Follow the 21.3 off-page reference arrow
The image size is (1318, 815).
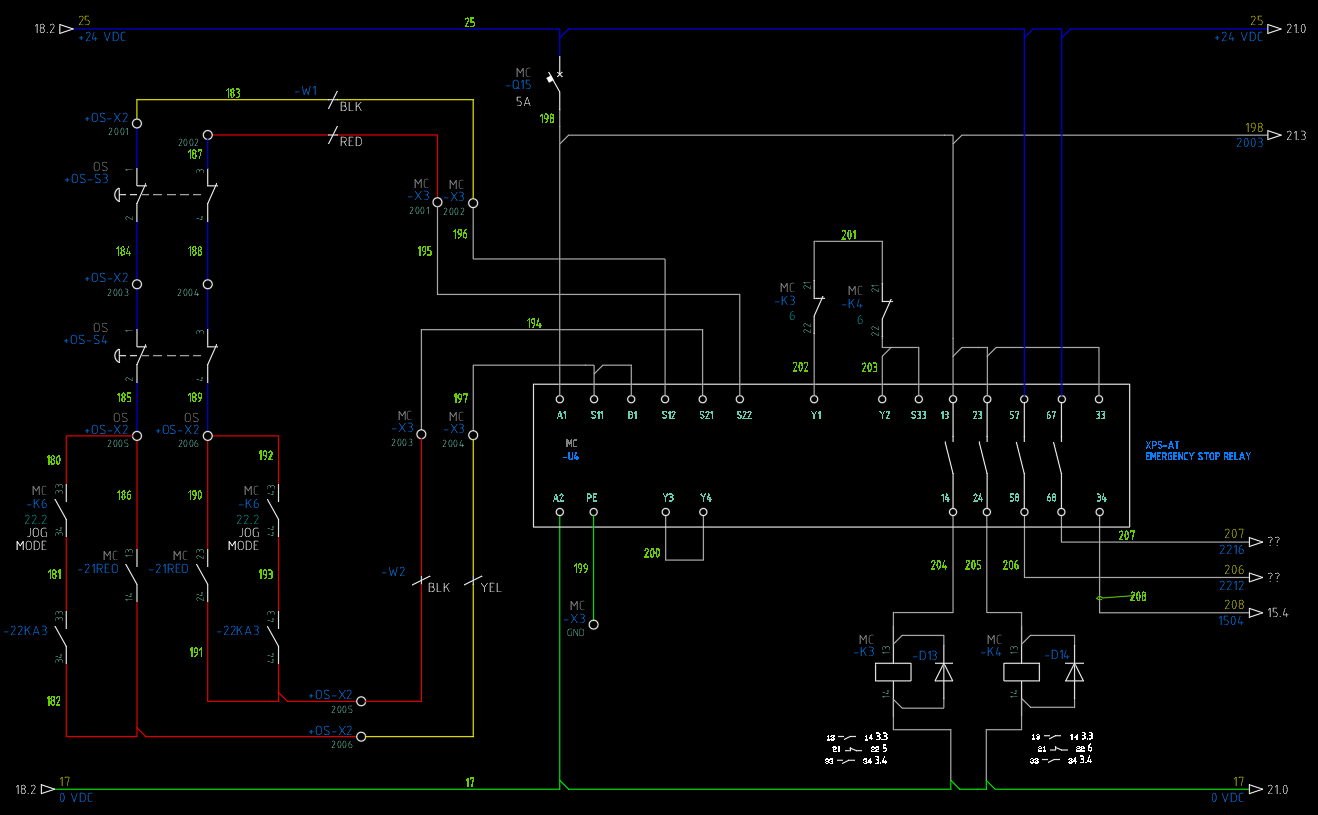coord(1275,135)
